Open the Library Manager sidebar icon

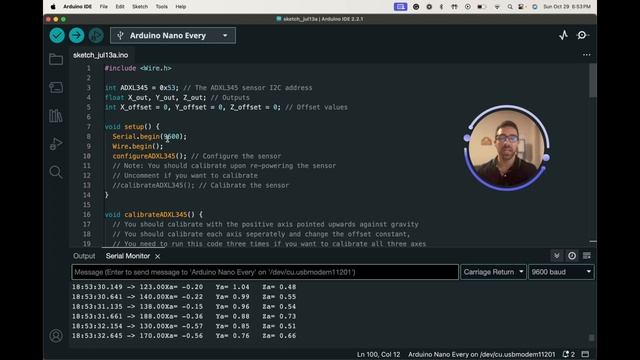pos(56,116)
